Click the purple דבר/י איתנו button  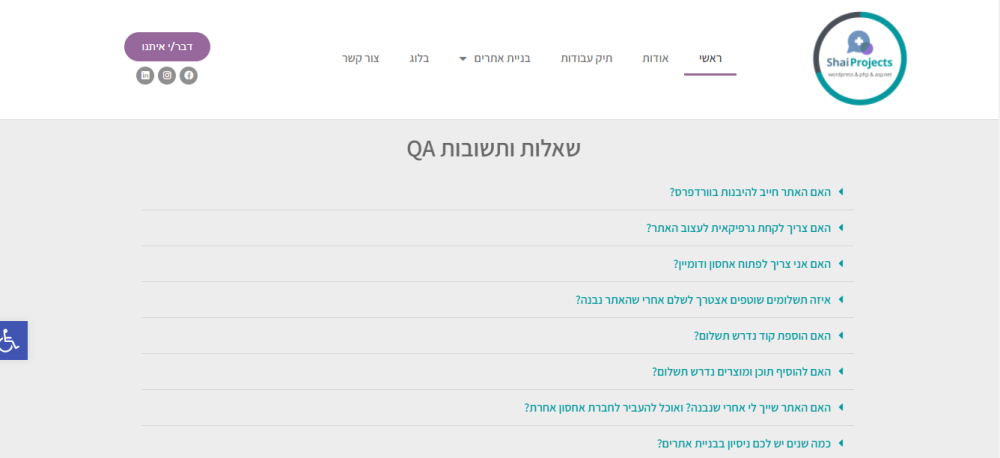pyautogui.click(x=167, y=47)
